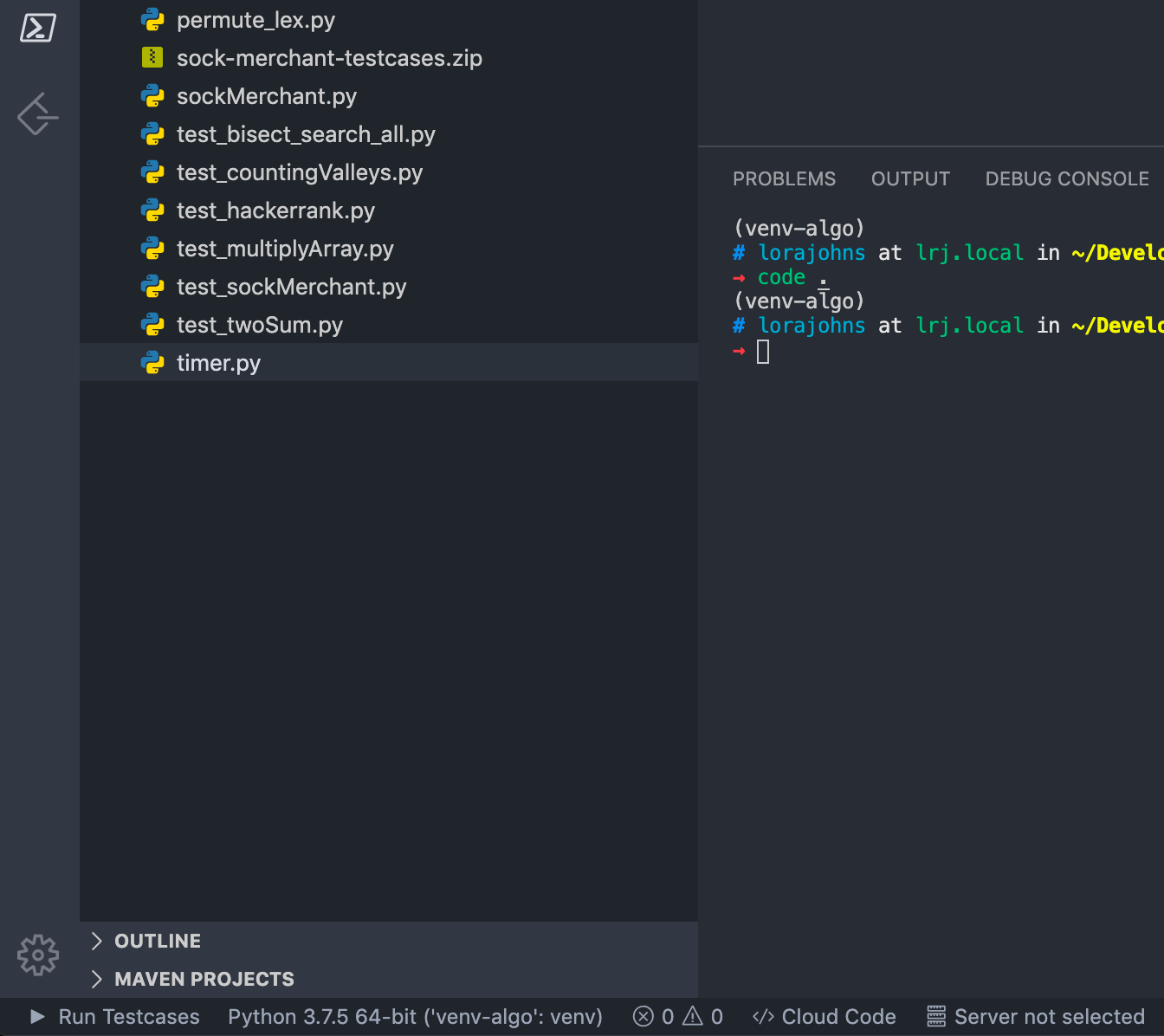Switch to the OUTPUT tab
Viewport: 1164px width, 1036px height.
tap(910, 178)
